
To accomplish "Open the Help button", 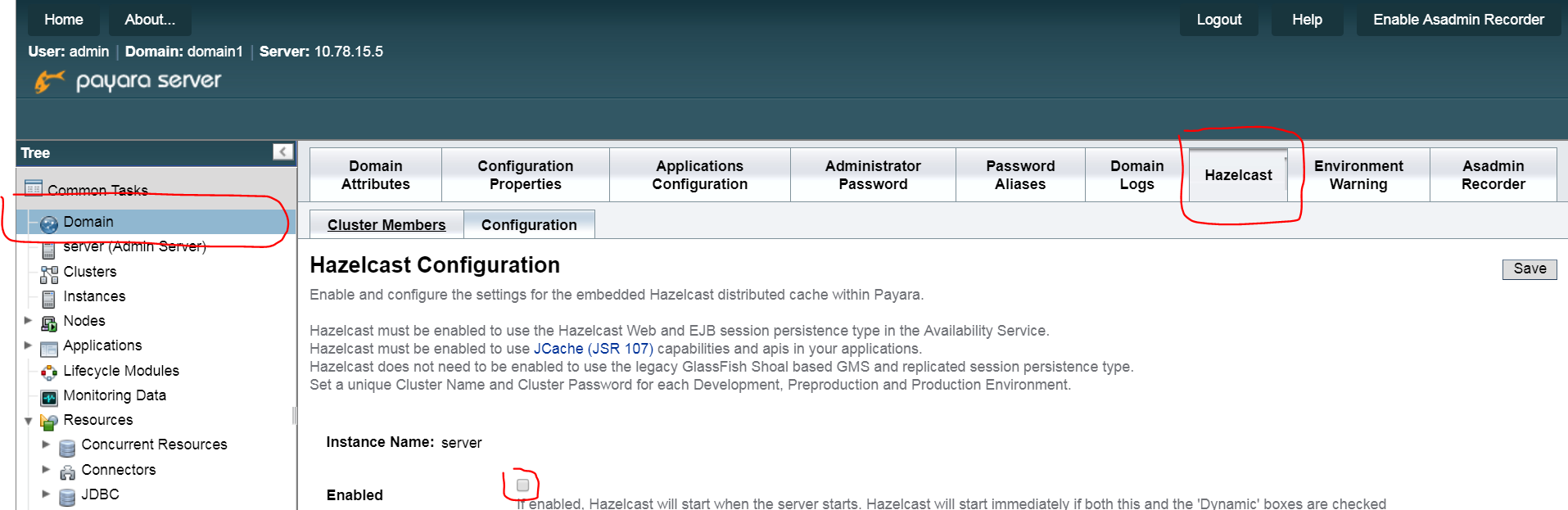I will 1307,20.
